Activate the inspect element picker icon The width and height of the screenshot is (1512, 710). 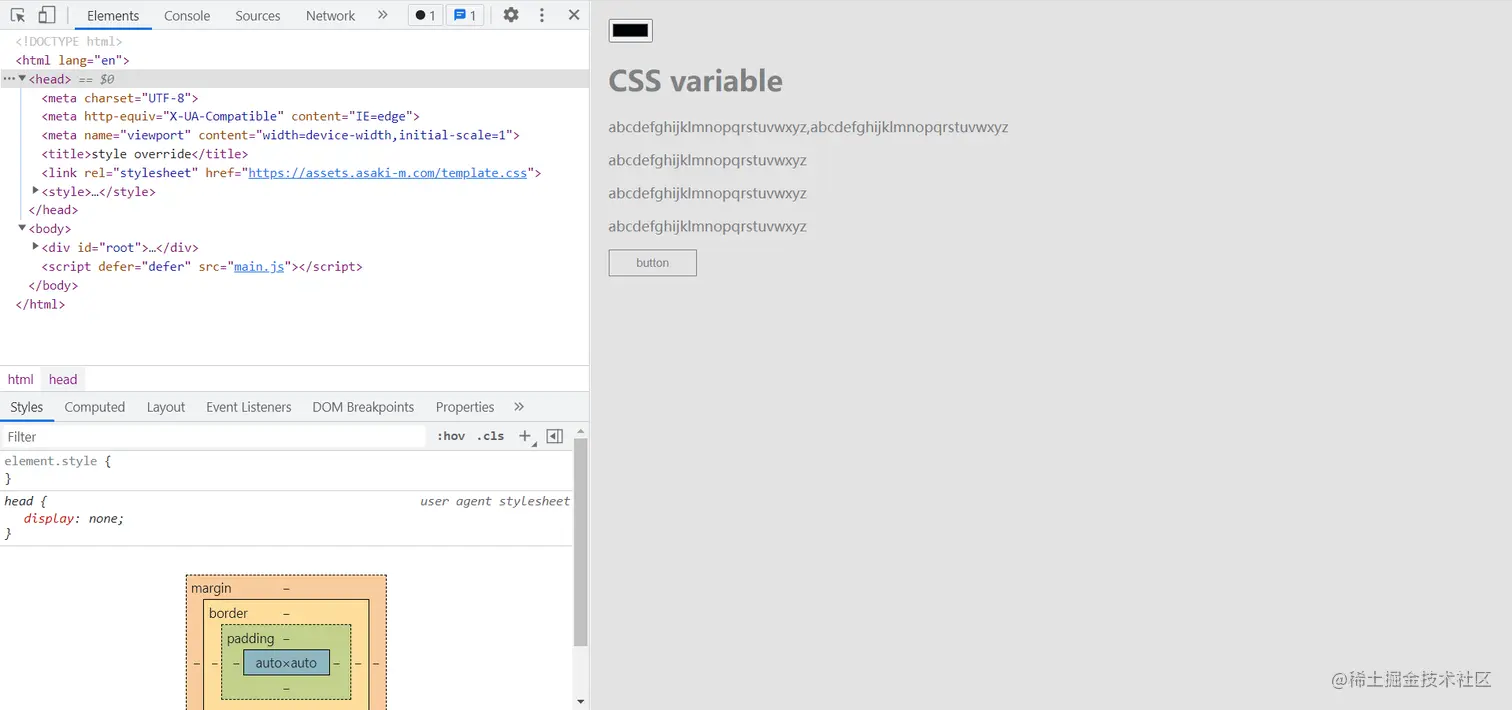click(x=18, y=15)
